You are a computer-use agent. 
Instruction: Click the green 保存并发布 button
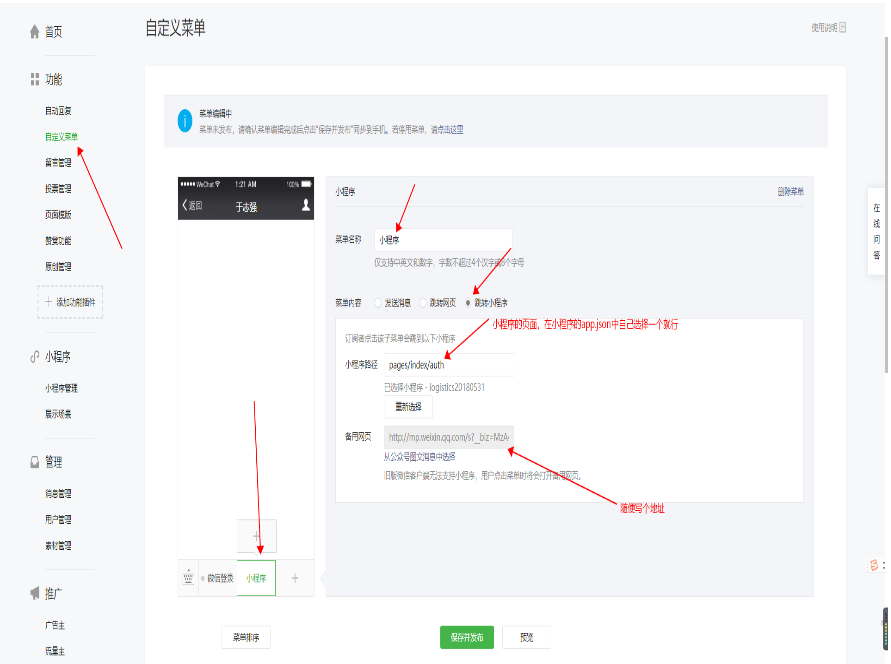[x=467, y=638]
